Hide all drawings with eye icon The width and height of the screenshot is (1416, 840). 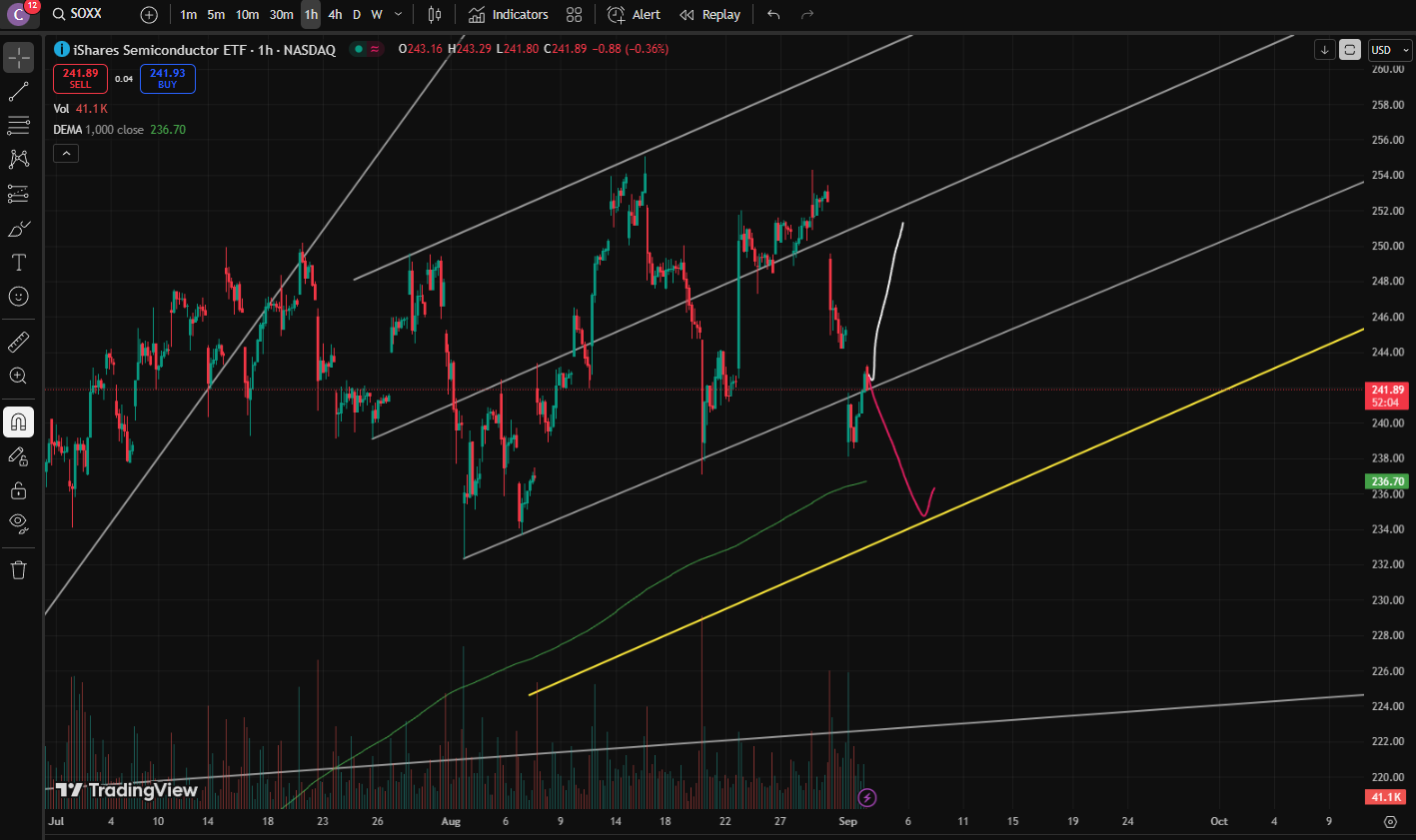click(x=18, y=522)
